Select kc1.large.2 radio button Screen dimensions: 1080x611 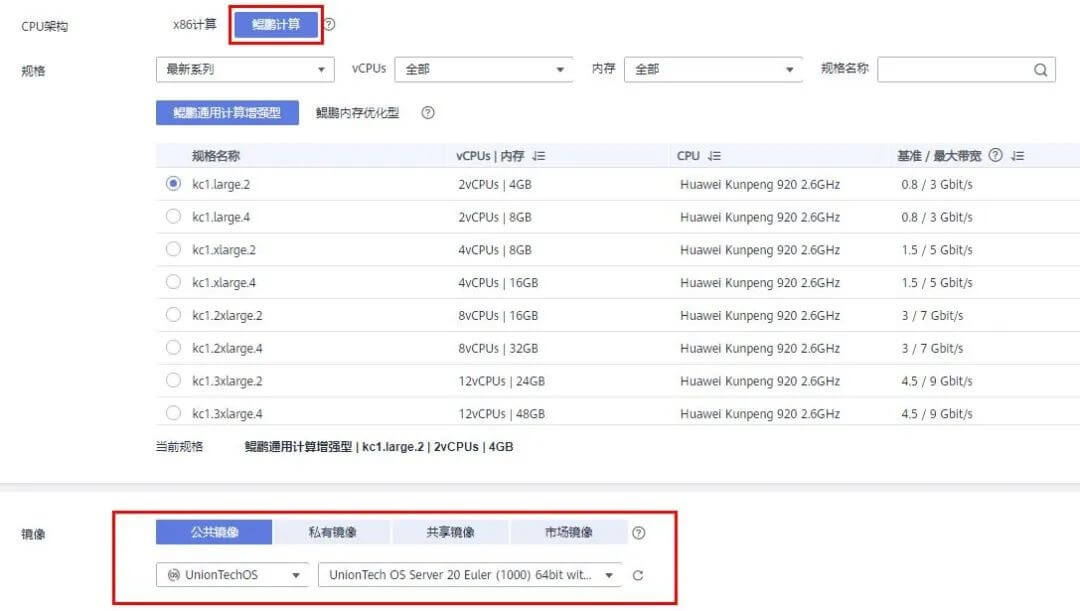[x=174, y=183]
